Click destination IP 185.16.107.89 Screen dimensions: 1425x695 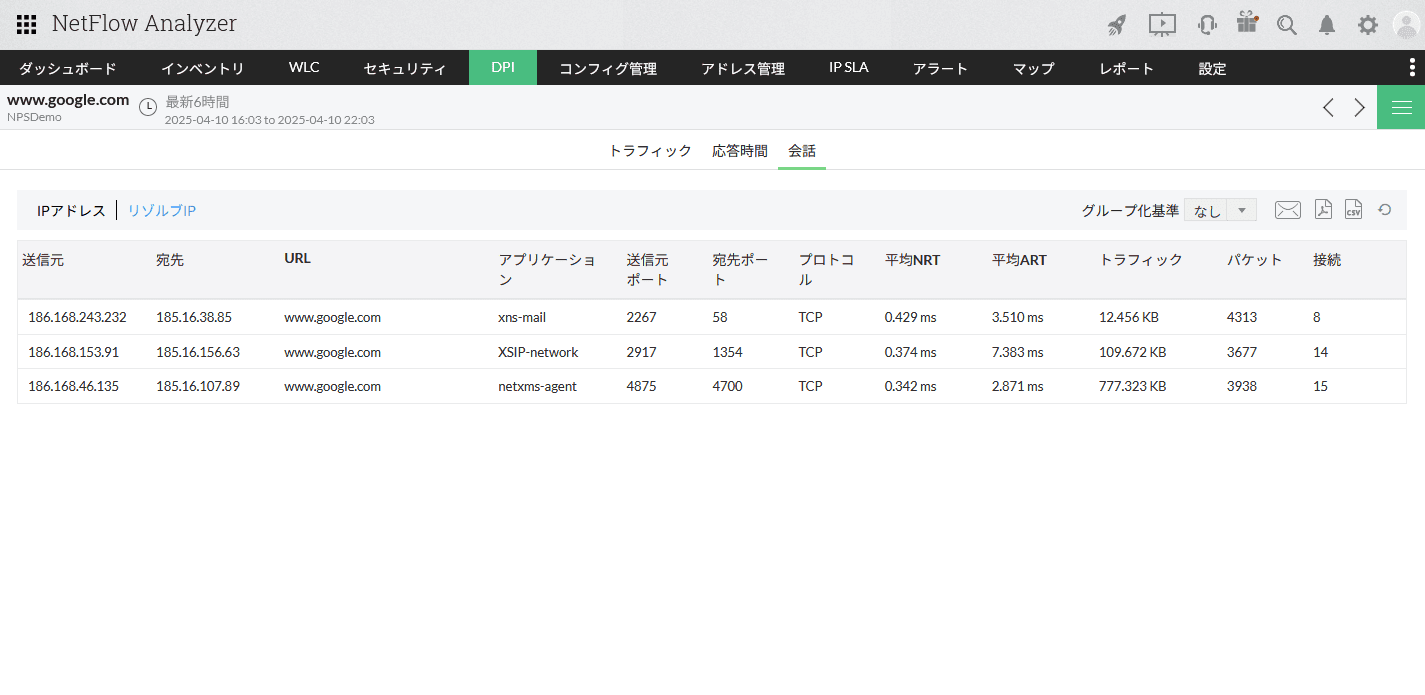click(x=198, y=386)
